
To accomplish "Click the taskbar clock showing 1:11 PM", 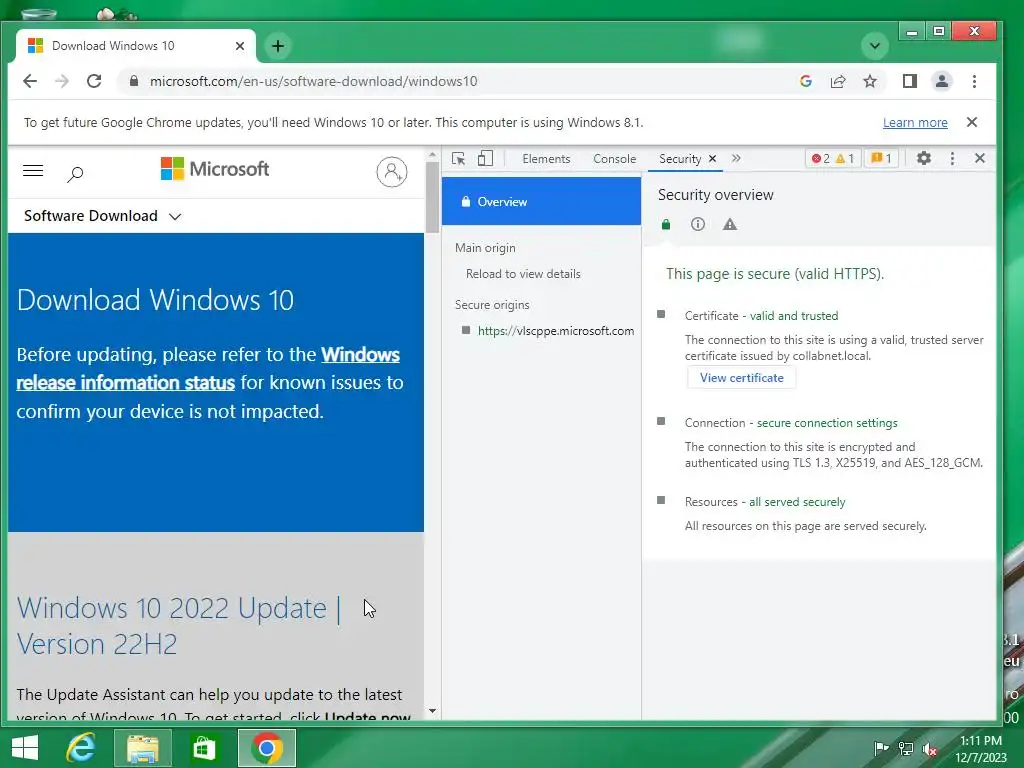I will [981, 748].
